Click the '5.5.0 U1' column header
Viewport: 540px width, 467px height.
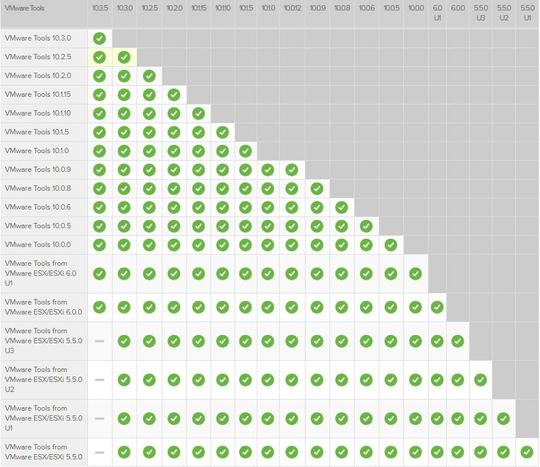[x=527, y=13]
